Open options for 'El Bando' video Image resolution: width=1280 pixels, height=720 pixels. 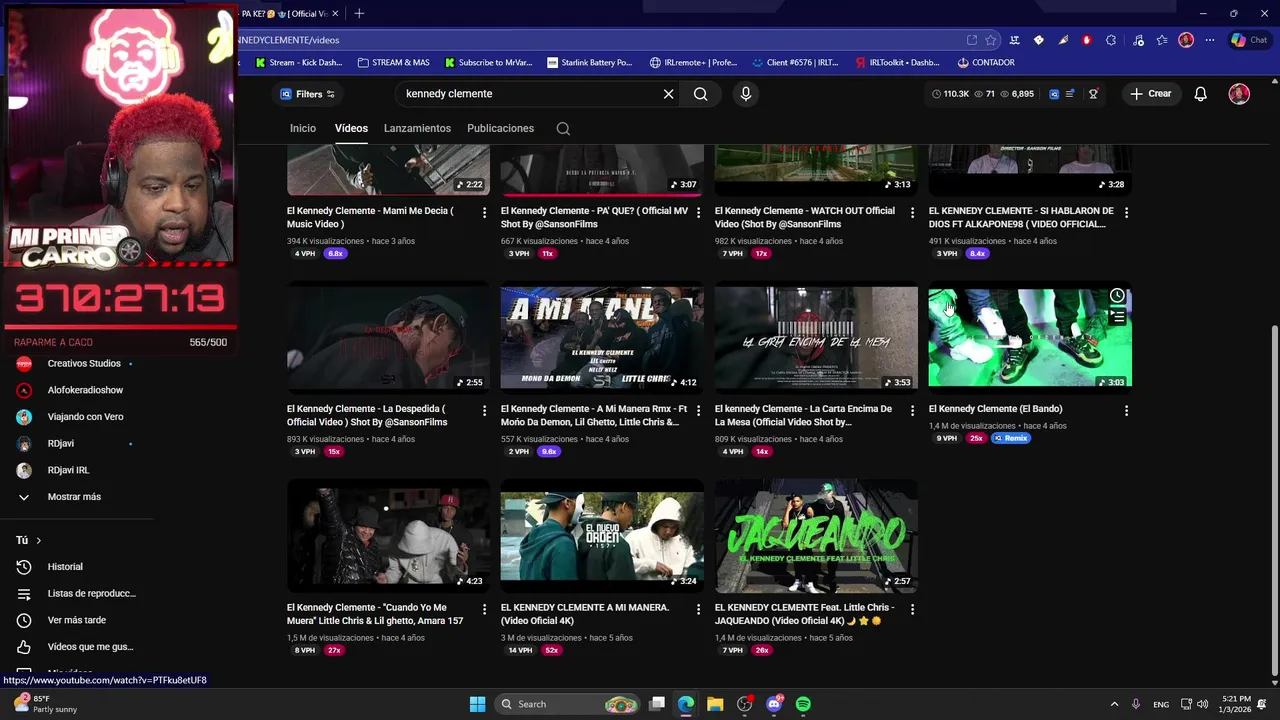pos(1126,410)
